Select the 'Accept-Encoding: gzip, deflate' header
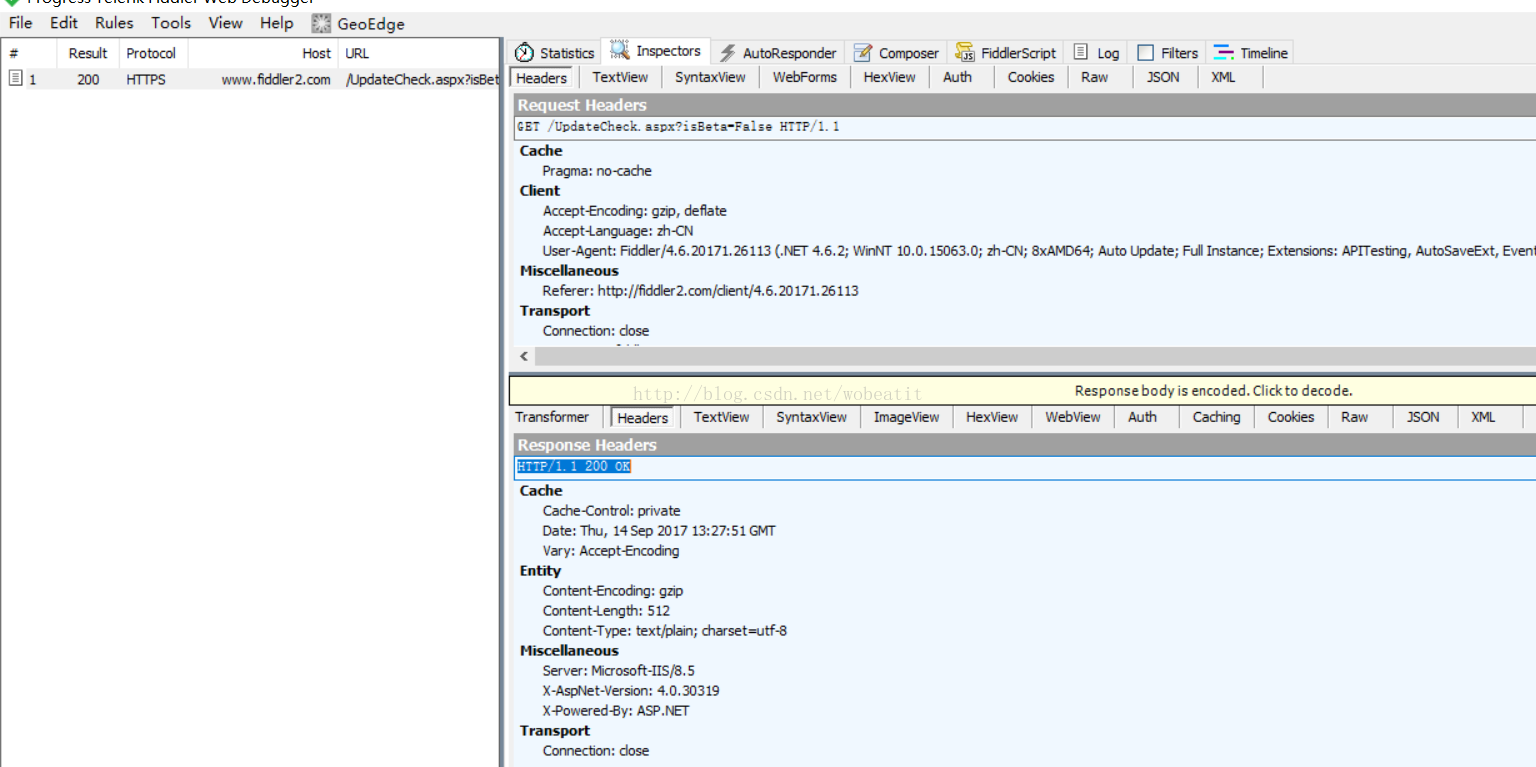The width and height of the screenshot is (1536, 767). click(x=635, y=211)
